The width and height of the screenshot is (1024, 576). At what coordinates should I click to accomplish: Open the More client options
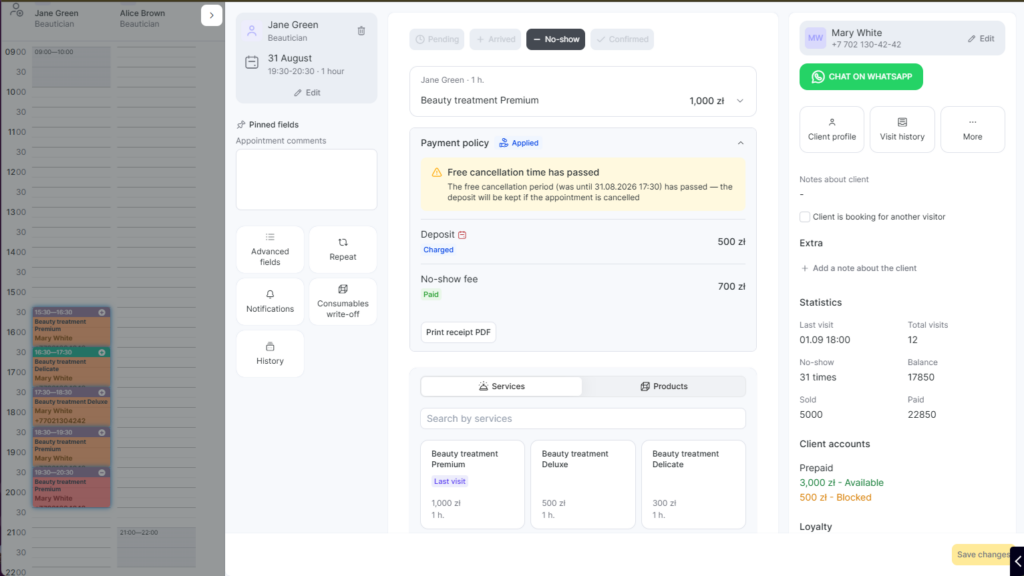click(x=972, y=129)
